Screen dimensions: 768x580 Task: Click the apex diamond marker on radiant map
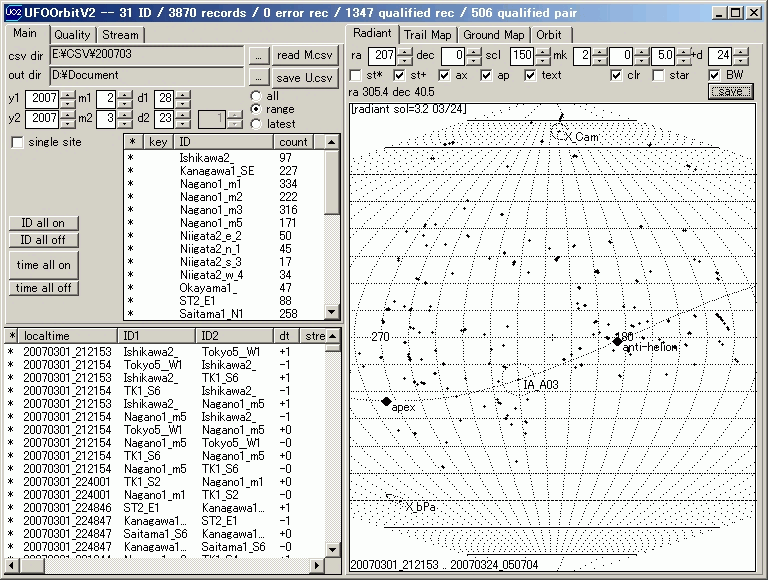coord(386,402)
